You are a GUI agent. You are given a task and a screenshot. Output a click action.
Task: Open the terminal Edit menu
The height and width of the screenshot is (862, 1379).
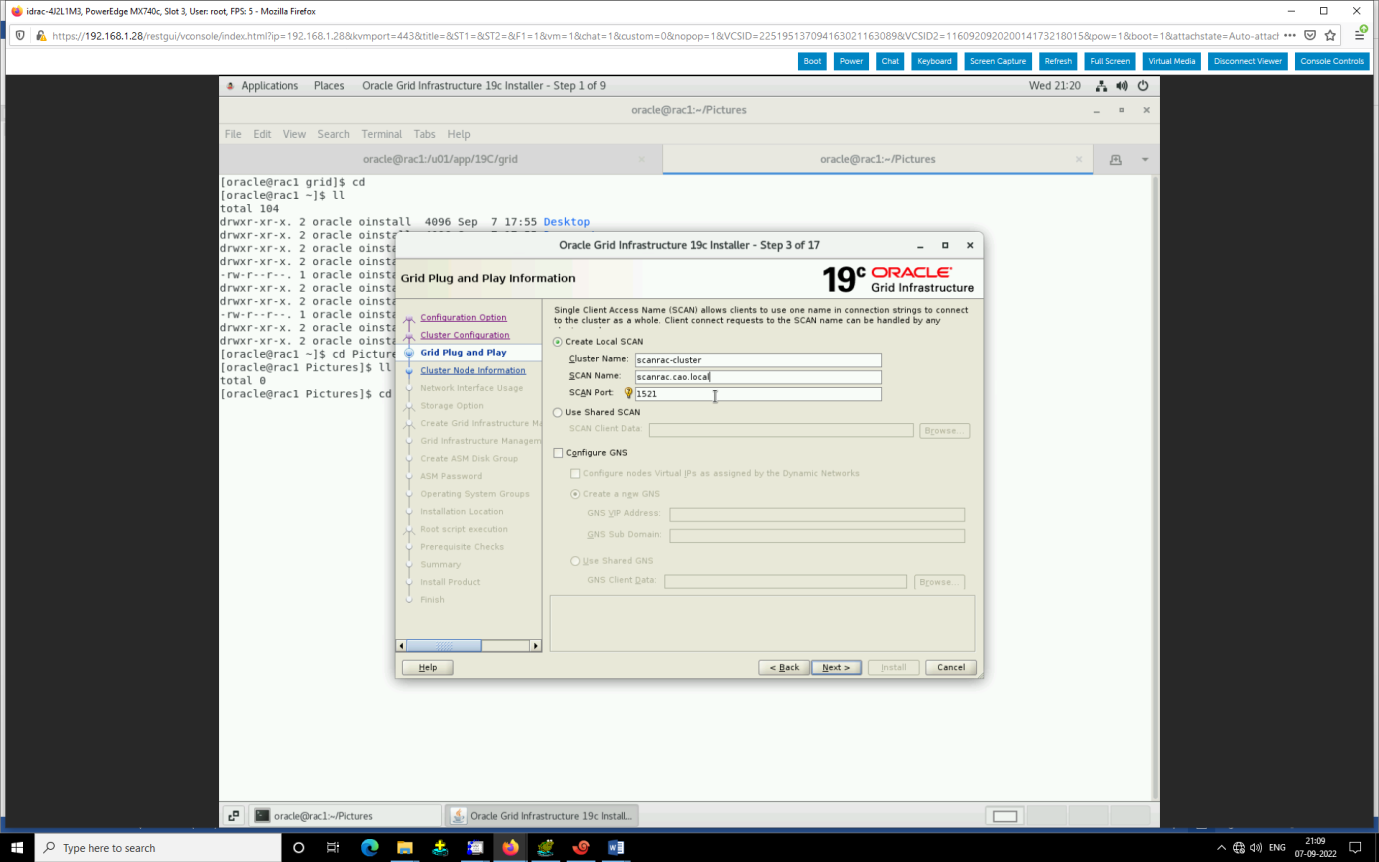pyautogui.click(x=262, y=134)
